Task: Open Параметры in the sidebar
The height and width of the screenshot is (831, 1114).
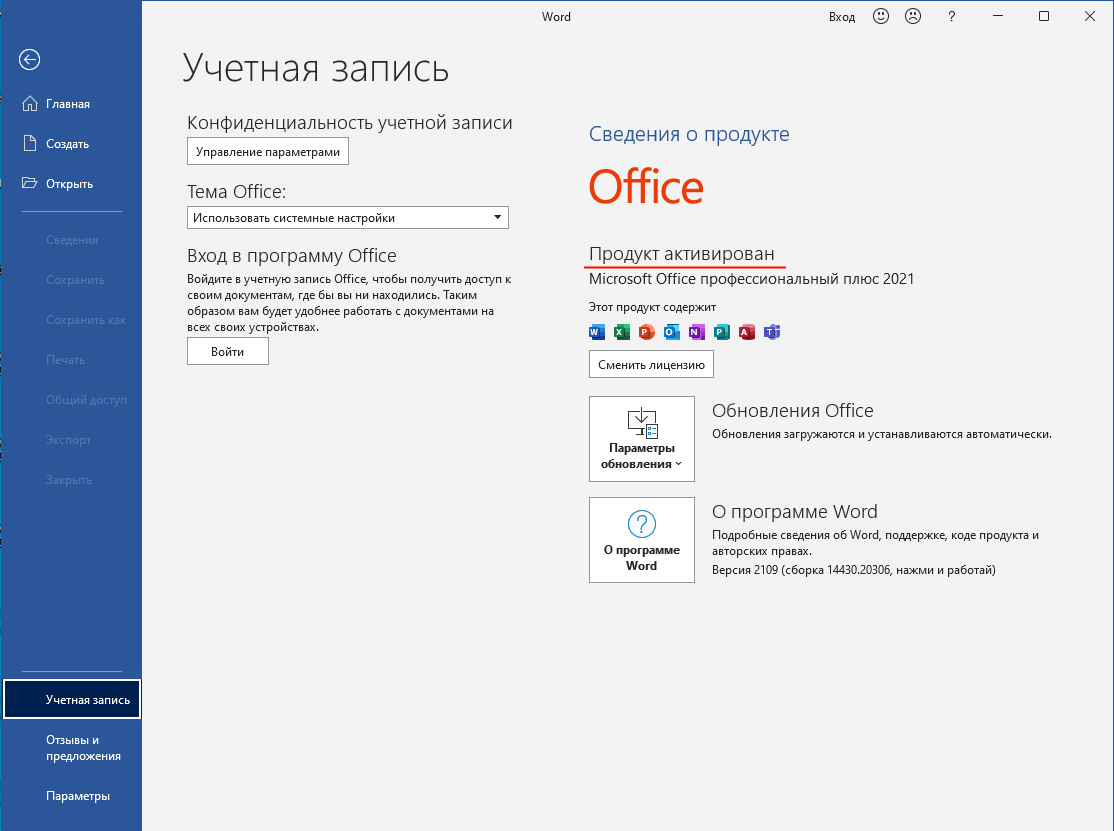Action: point(72,796)
